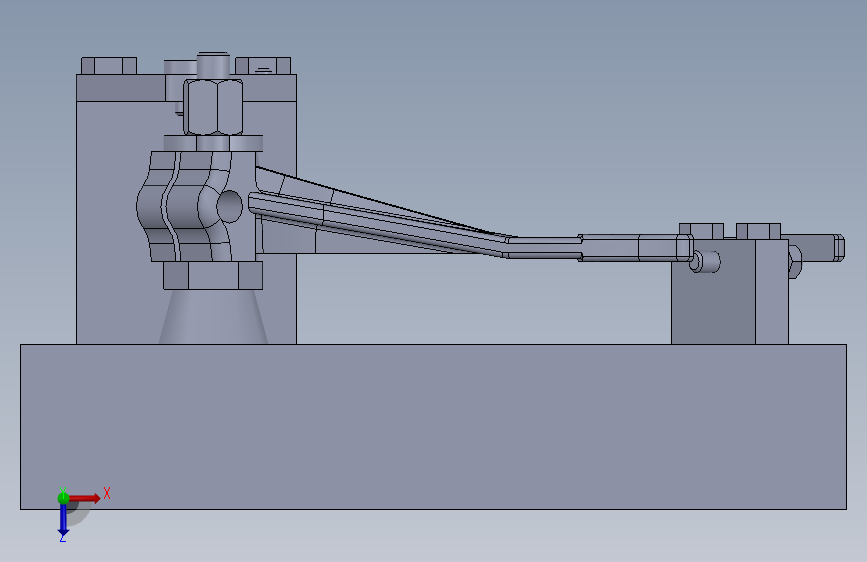Pick the left bolt head on the right support block
Screen dimensions: 867x562
(x=701, y=231)
